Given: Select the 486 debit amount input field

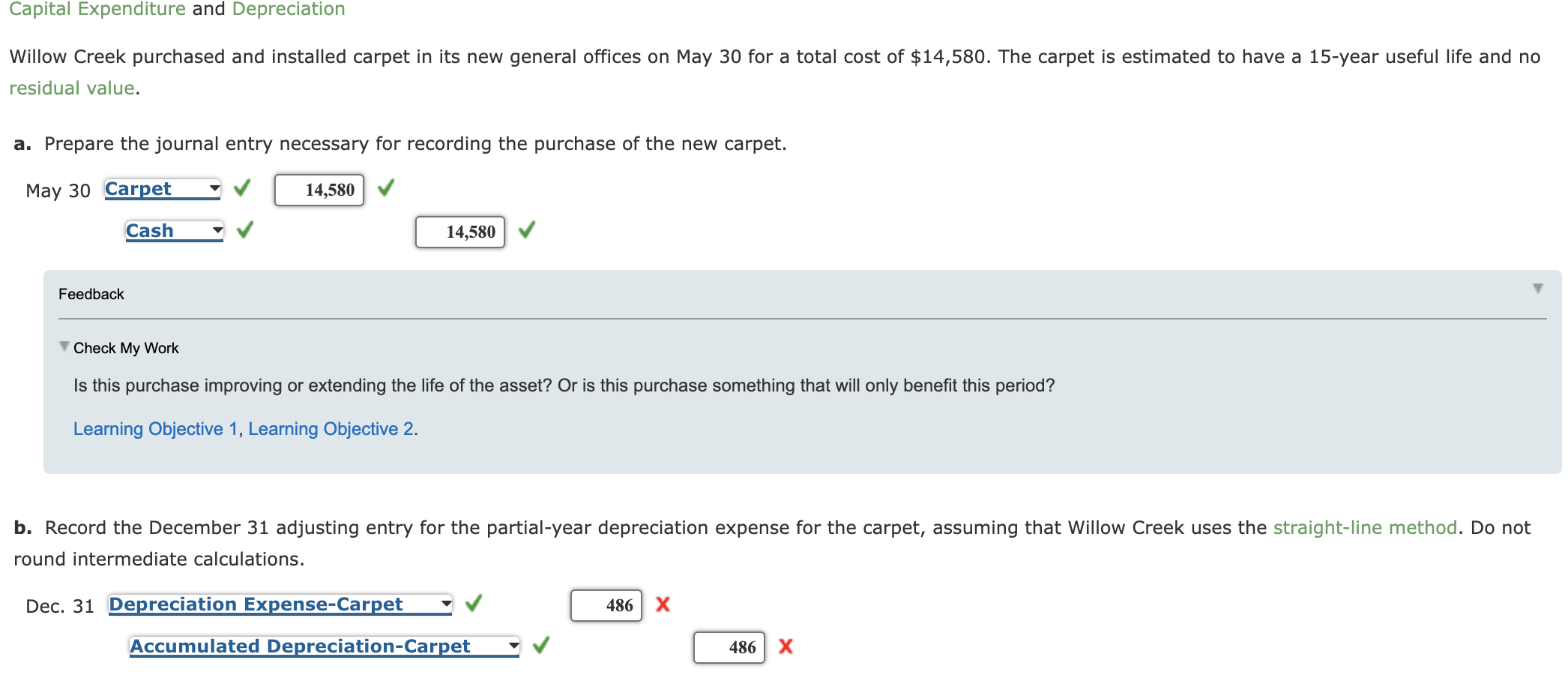Looking at the screenshot, I should 606,604.
